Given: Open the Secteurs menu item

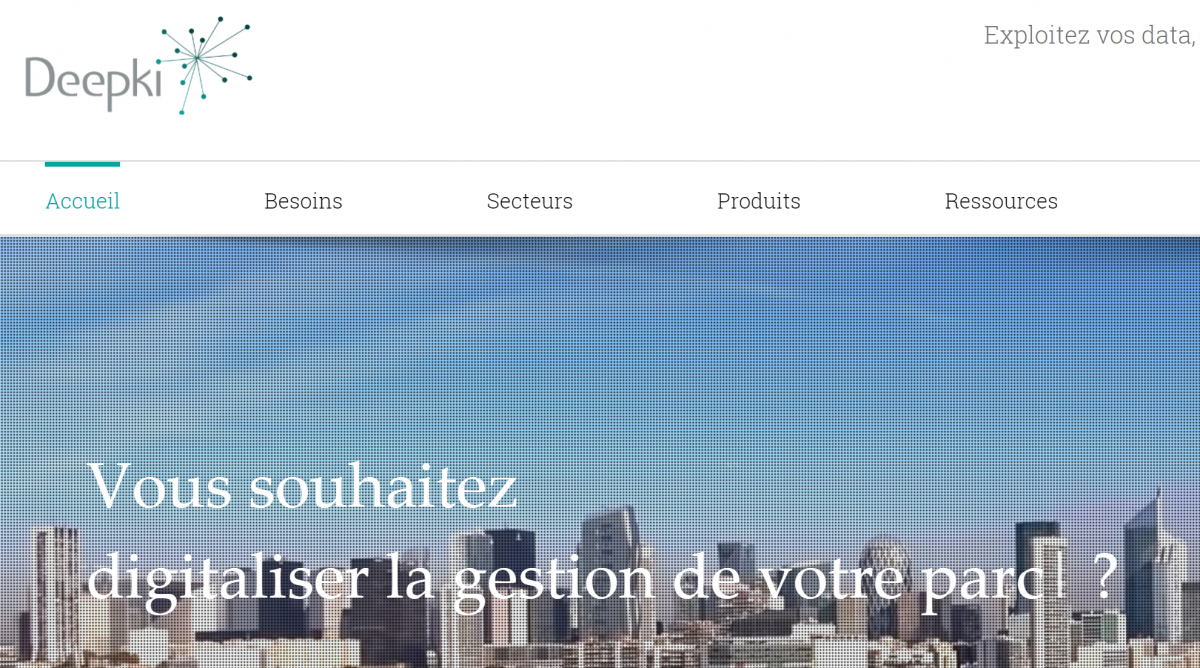Looking at the screenshot, I should pyautogui.click(x=530, y=201).
